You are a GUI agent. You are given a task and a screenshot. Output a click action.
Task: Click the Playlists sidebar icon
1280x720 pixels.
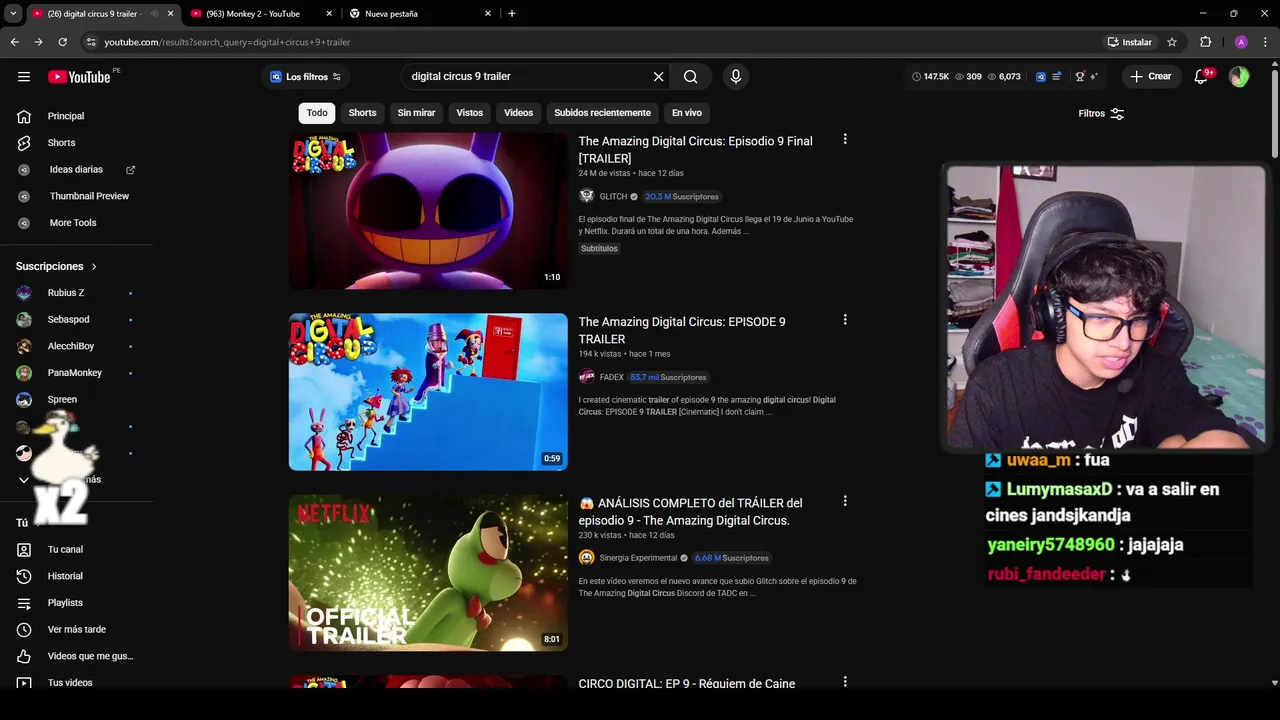24,603
